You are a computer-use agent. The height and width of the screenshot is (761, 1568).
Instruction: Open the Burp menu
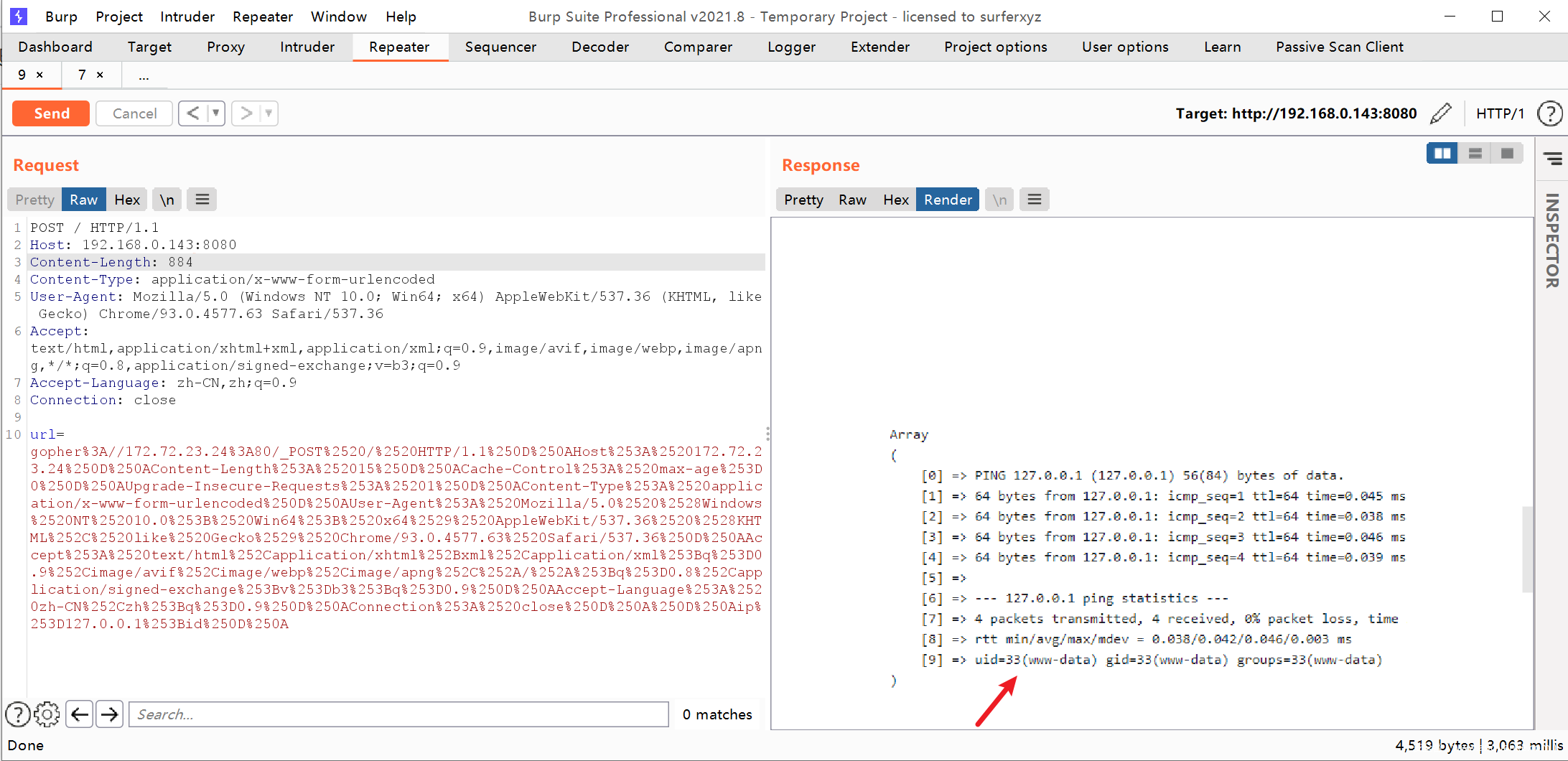coord(61,17)
